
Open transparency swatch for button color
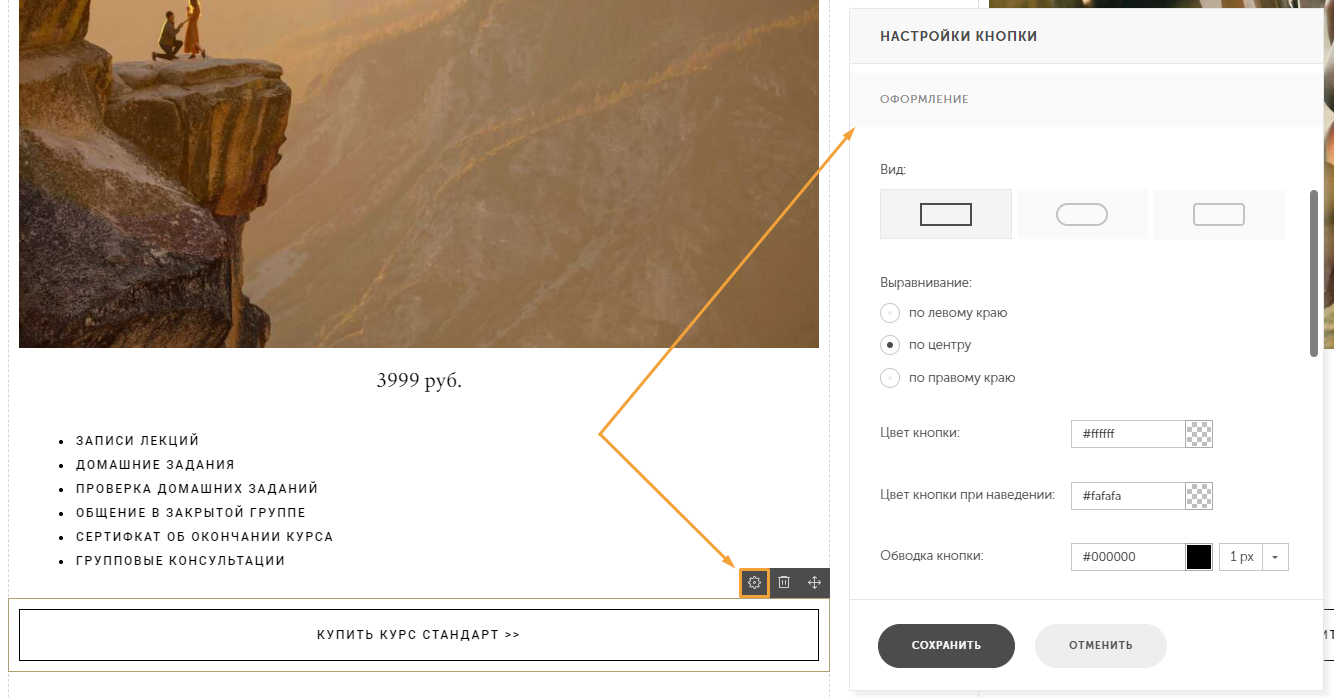click(1199, 434)
